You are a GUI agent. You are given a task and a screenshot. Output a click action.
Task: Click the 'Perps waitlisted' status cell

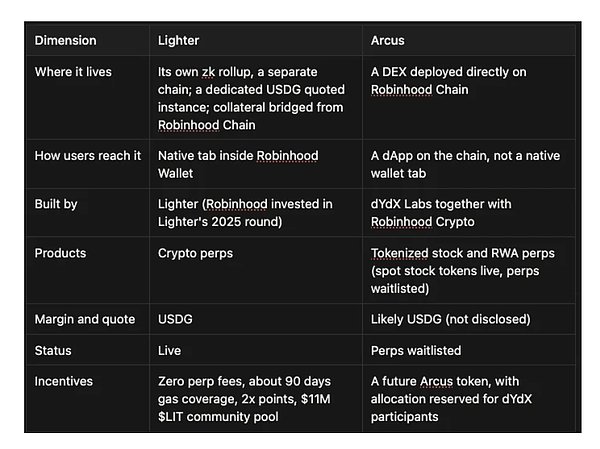416,351
